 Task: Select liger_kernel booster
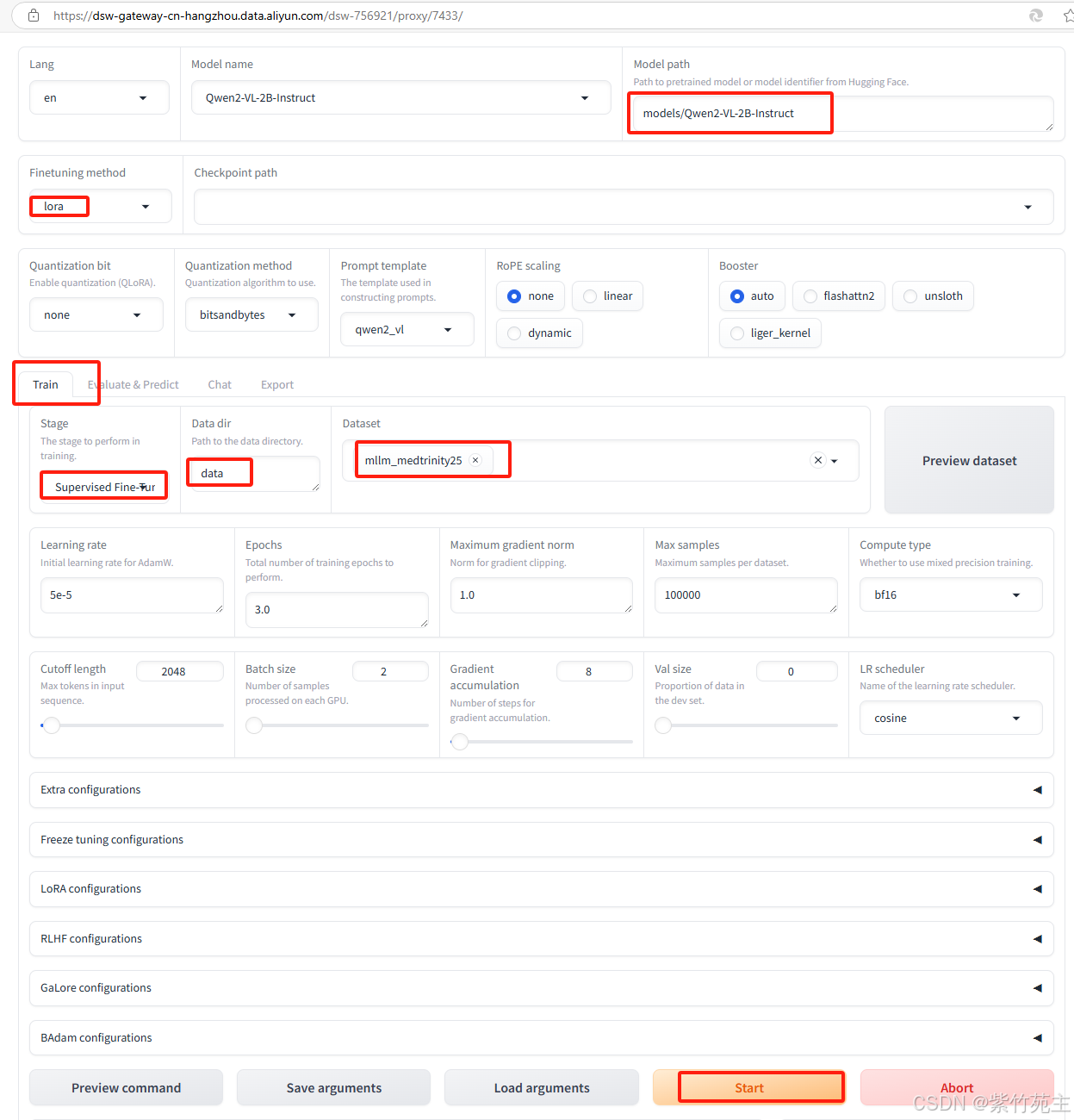[770, 333]
